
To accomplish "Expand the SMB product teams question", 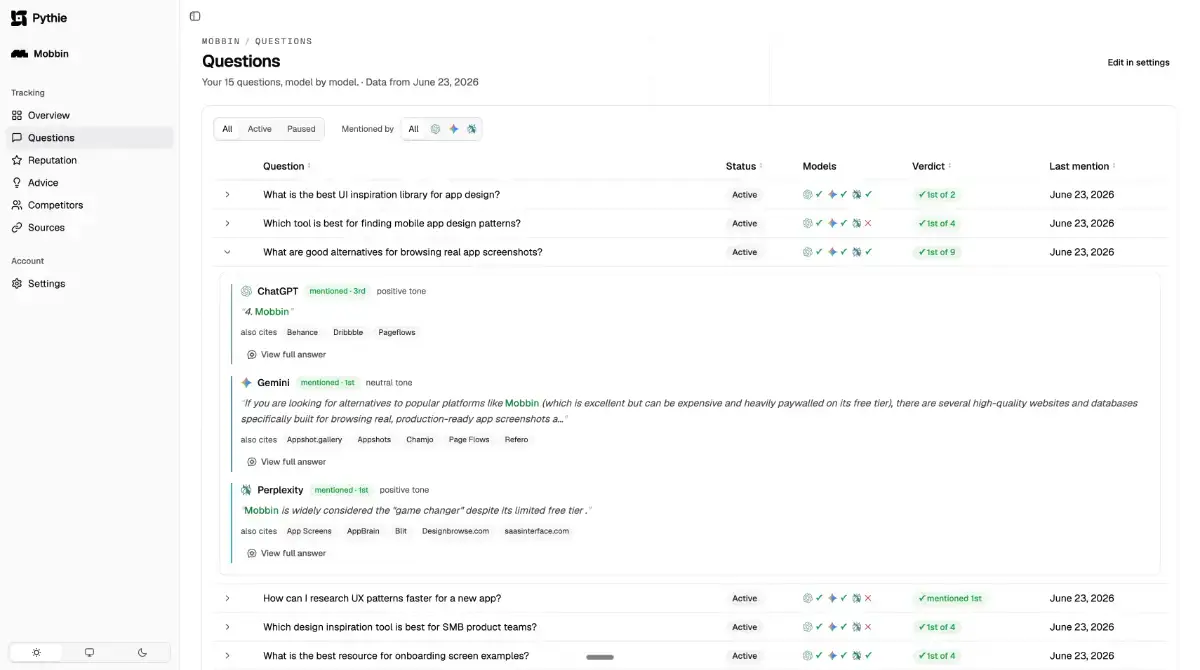I will point(227,627).
